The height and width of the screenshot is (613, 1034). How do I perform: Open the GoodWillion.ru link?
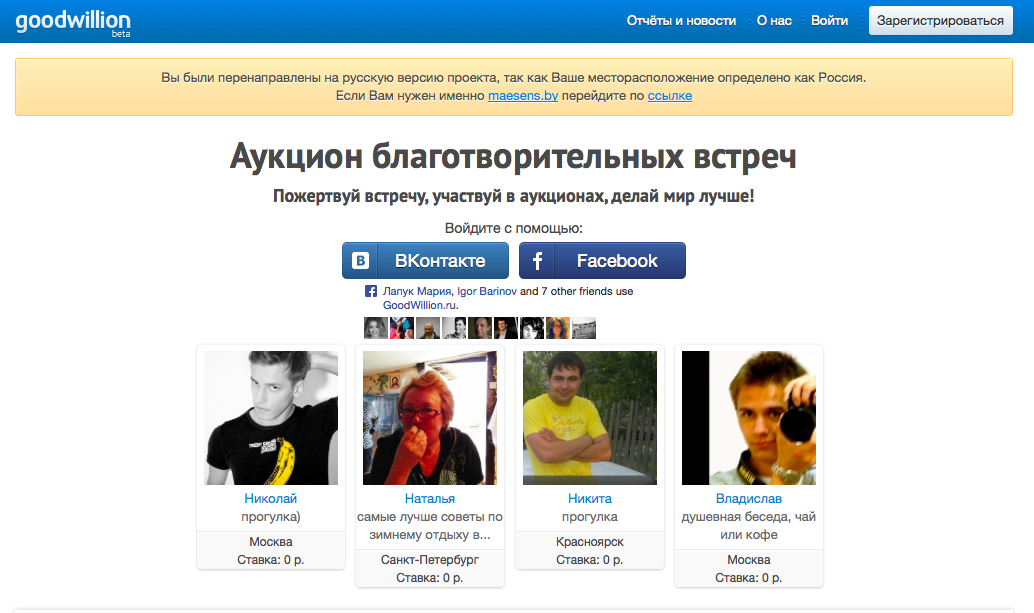tap(419, 305)
